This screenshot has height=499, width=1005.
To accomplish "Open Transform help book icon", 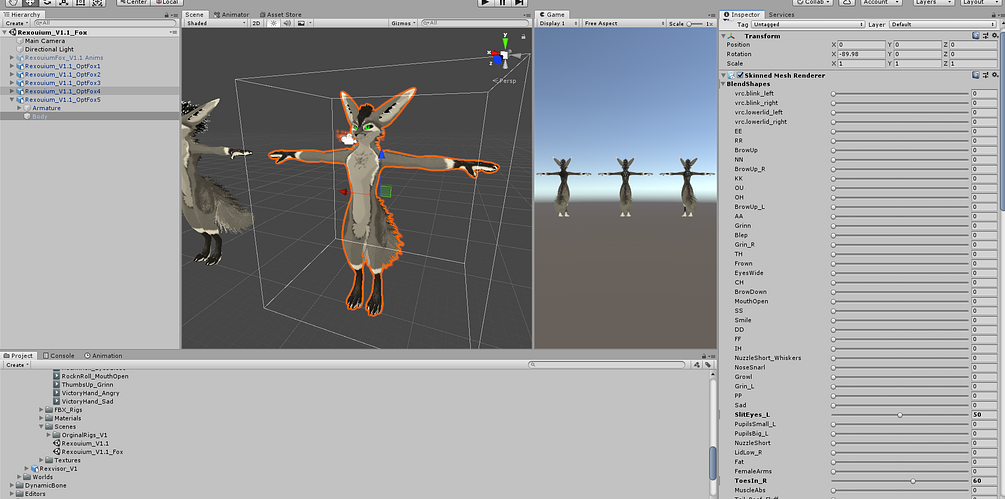I will coord(976,36).
